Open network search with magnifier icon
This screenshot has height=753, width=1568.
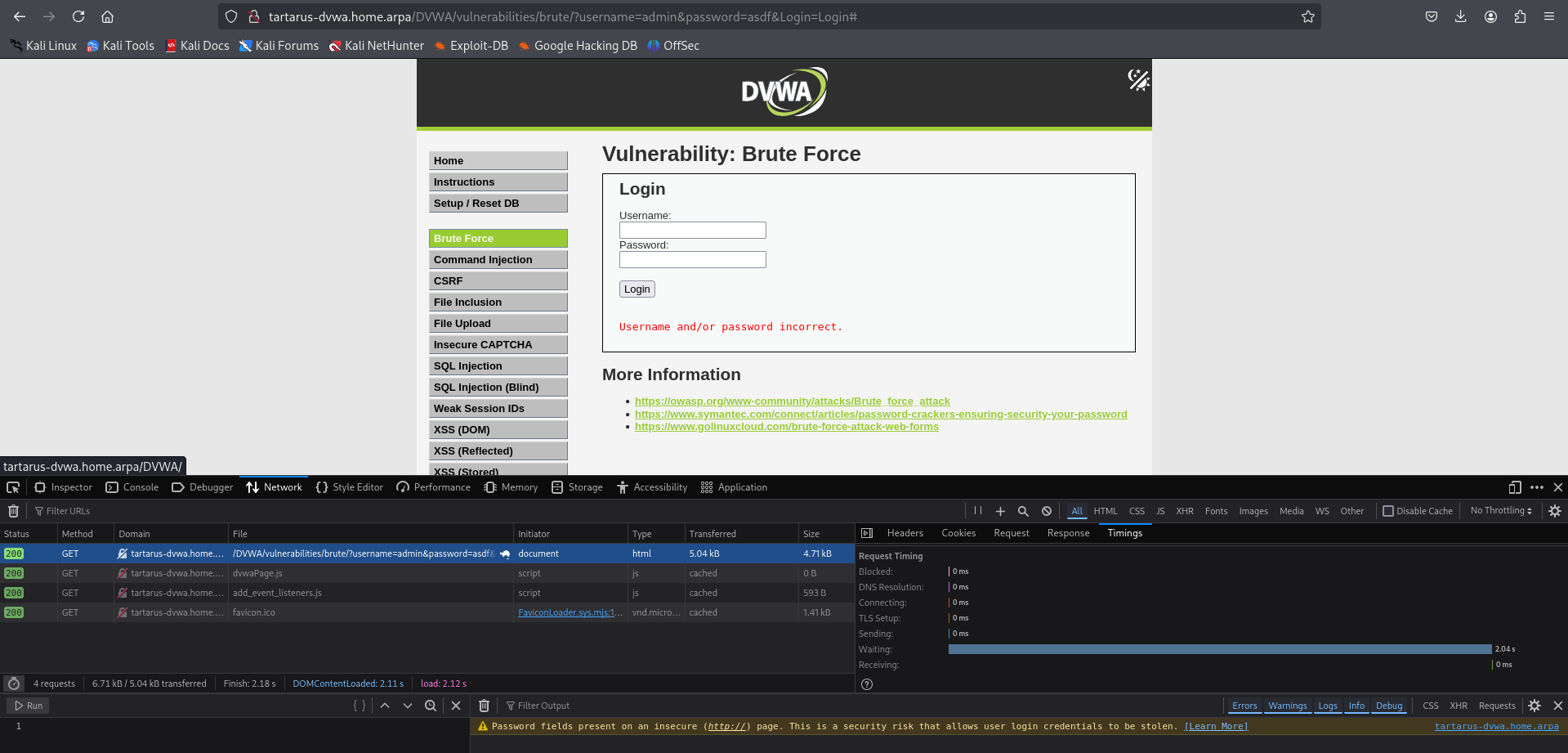pyautogui.click(x=1023, y=511)
